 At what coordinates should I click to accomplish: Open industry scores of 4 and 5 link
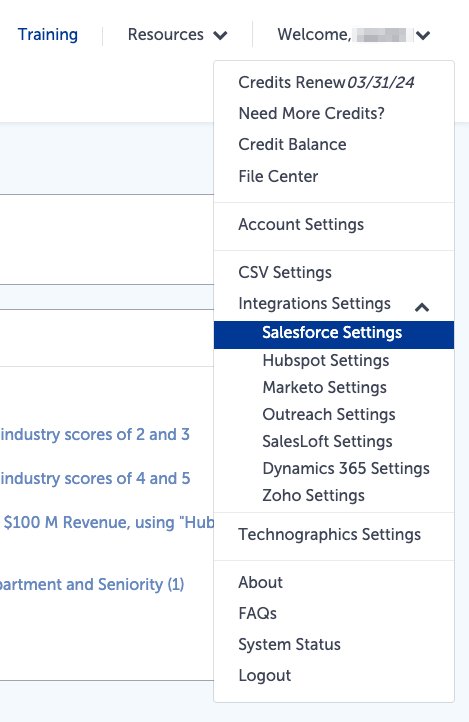tap(95, 478)
